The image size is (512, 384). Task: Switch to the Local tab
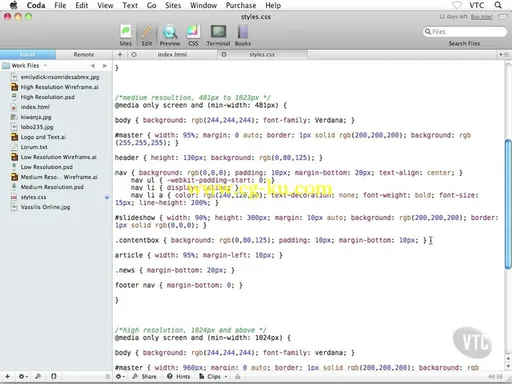28,54
